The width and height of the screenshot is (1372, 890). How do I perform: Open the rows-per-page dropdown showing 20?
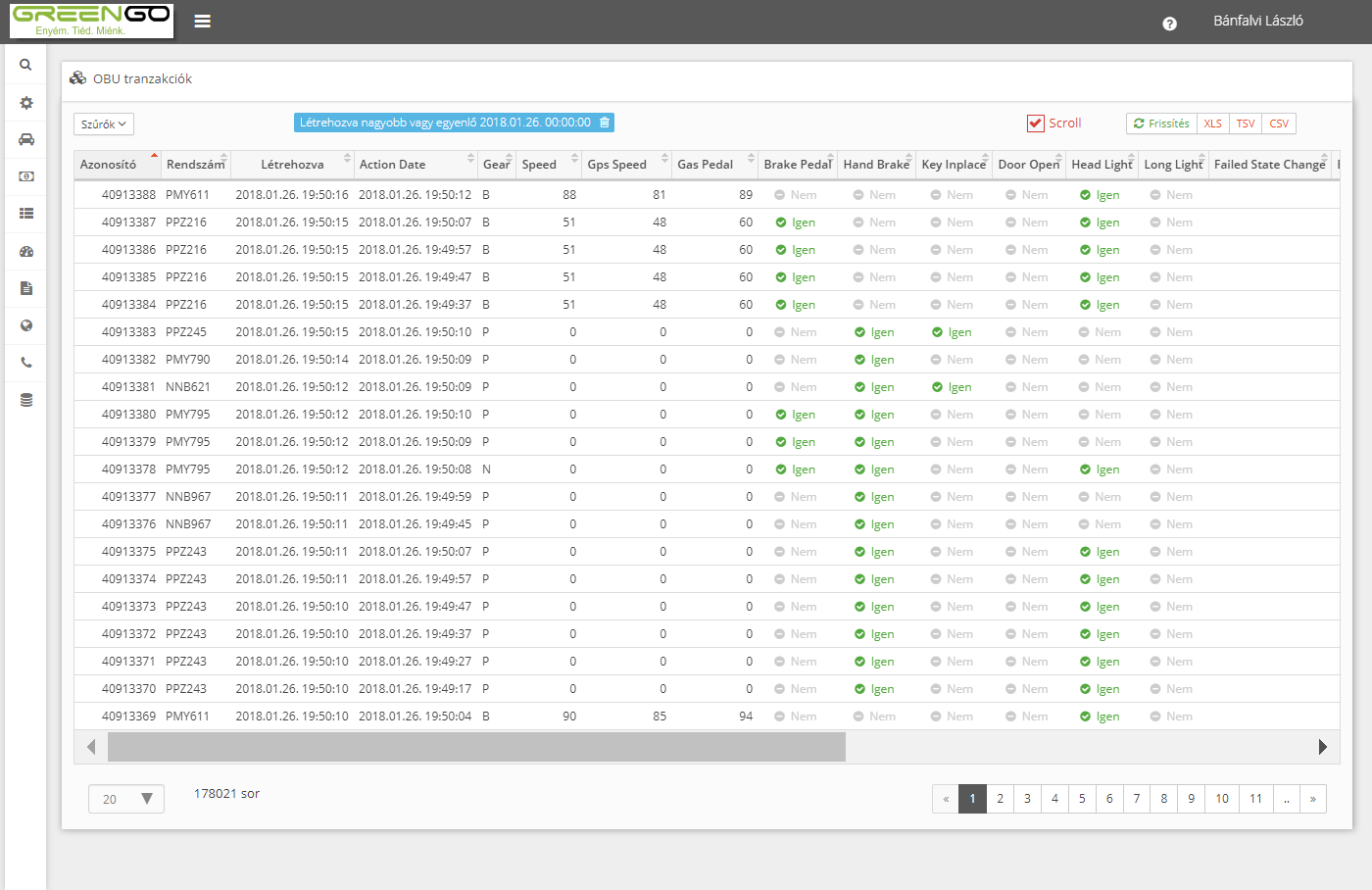pyautogui.click(x=125, y=799)
